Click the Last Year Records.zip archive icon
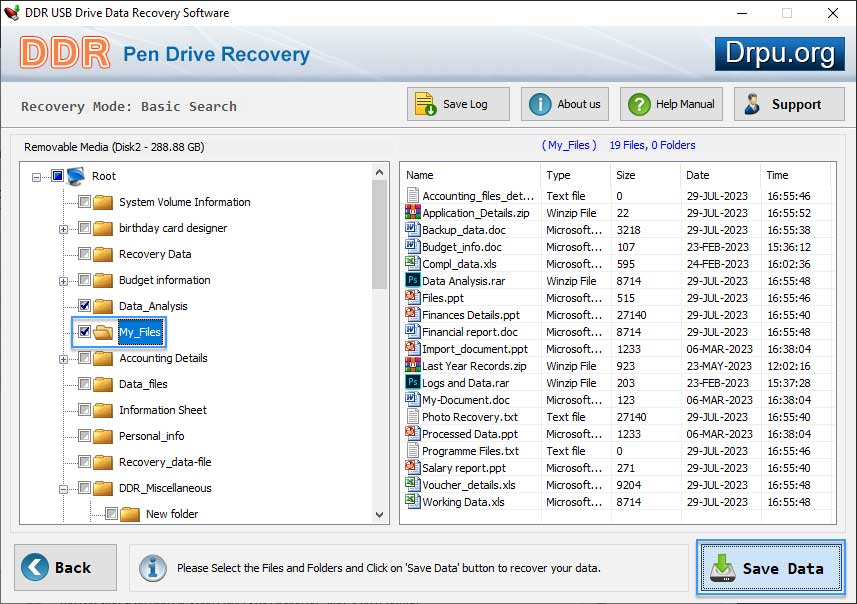This screenshot has height=604, width=857. (x=413, y=365)
